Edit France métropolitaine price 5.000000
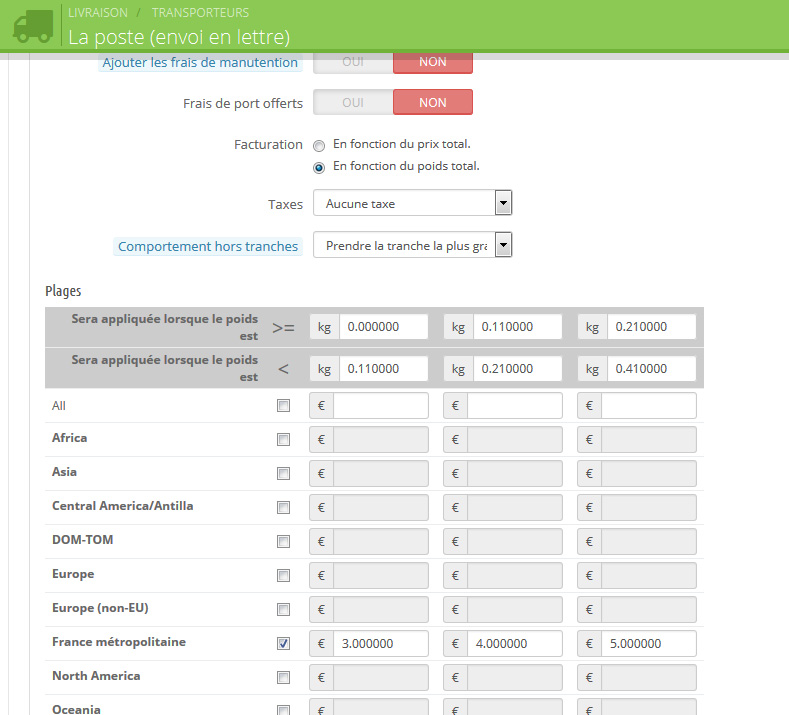The width and height of the screenshot is (789, 715). (x=649, y=644)
